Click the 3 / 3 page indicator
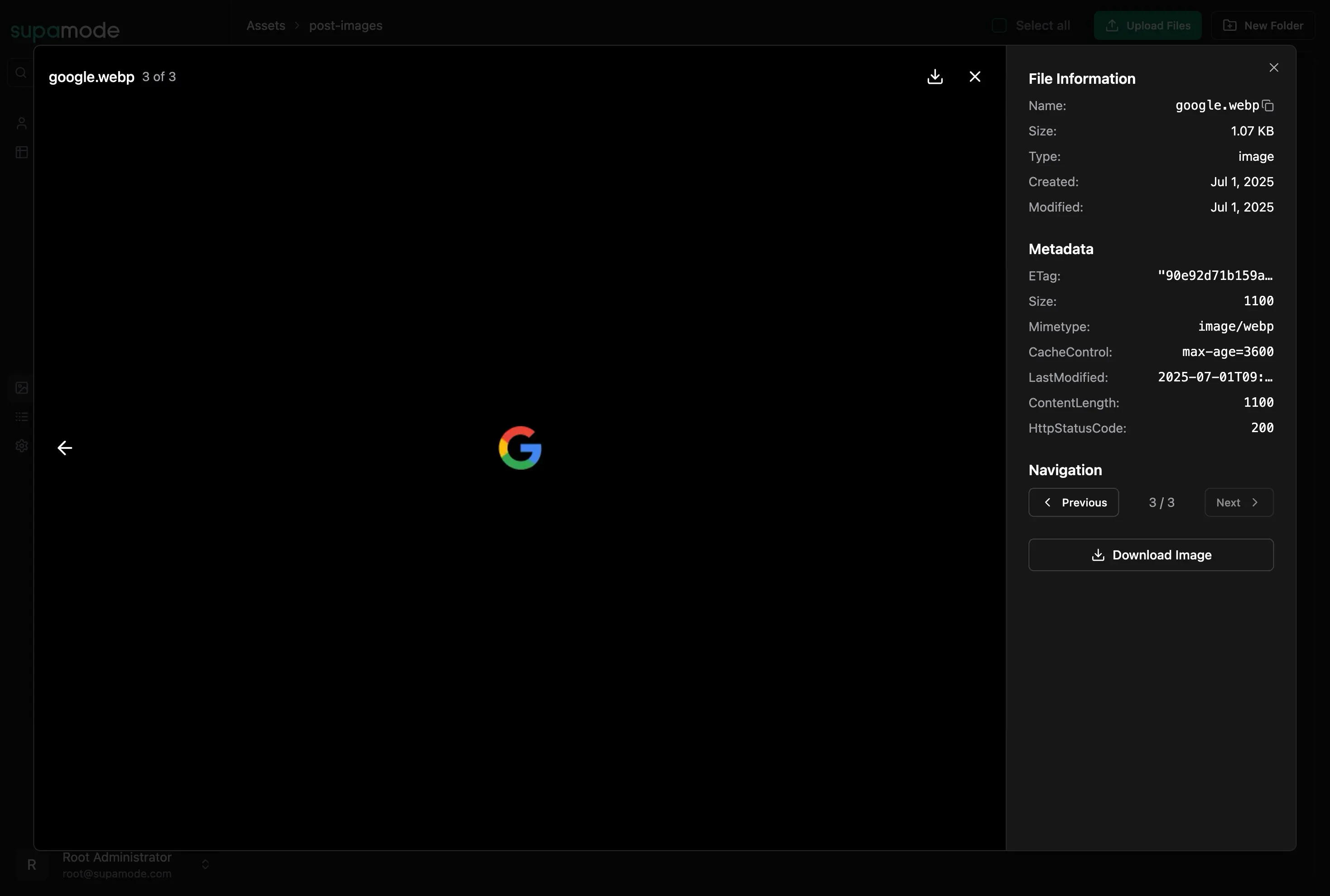 click(1161, 502)
